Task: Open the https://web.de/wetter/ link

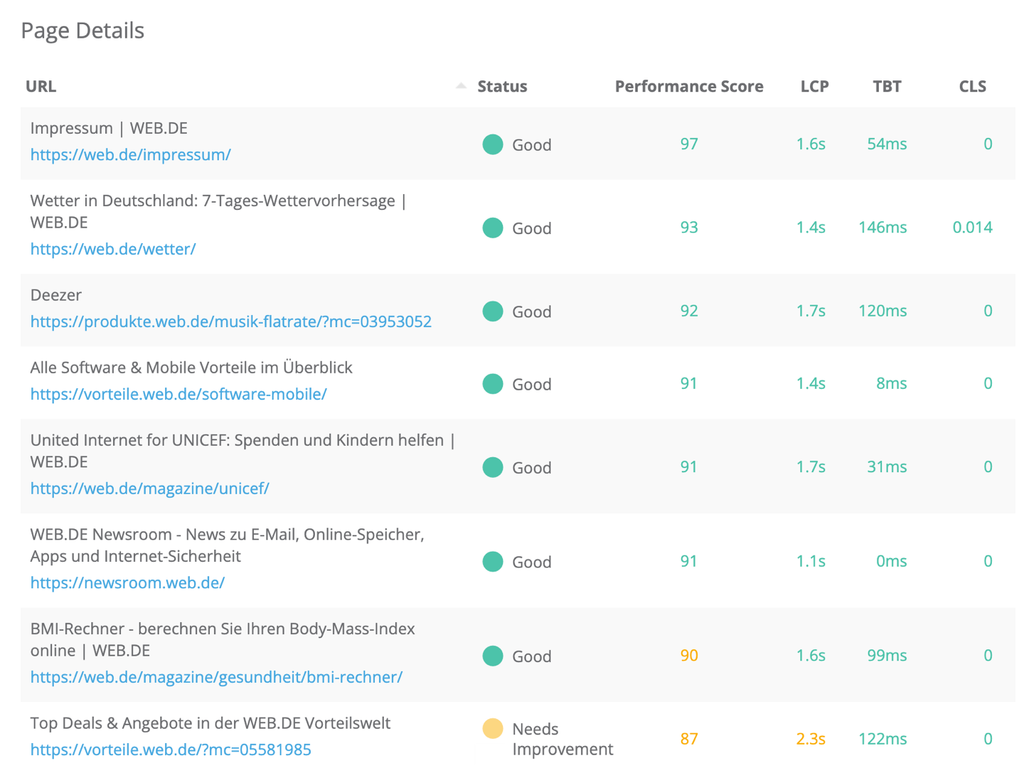Action: pos(113,249)
